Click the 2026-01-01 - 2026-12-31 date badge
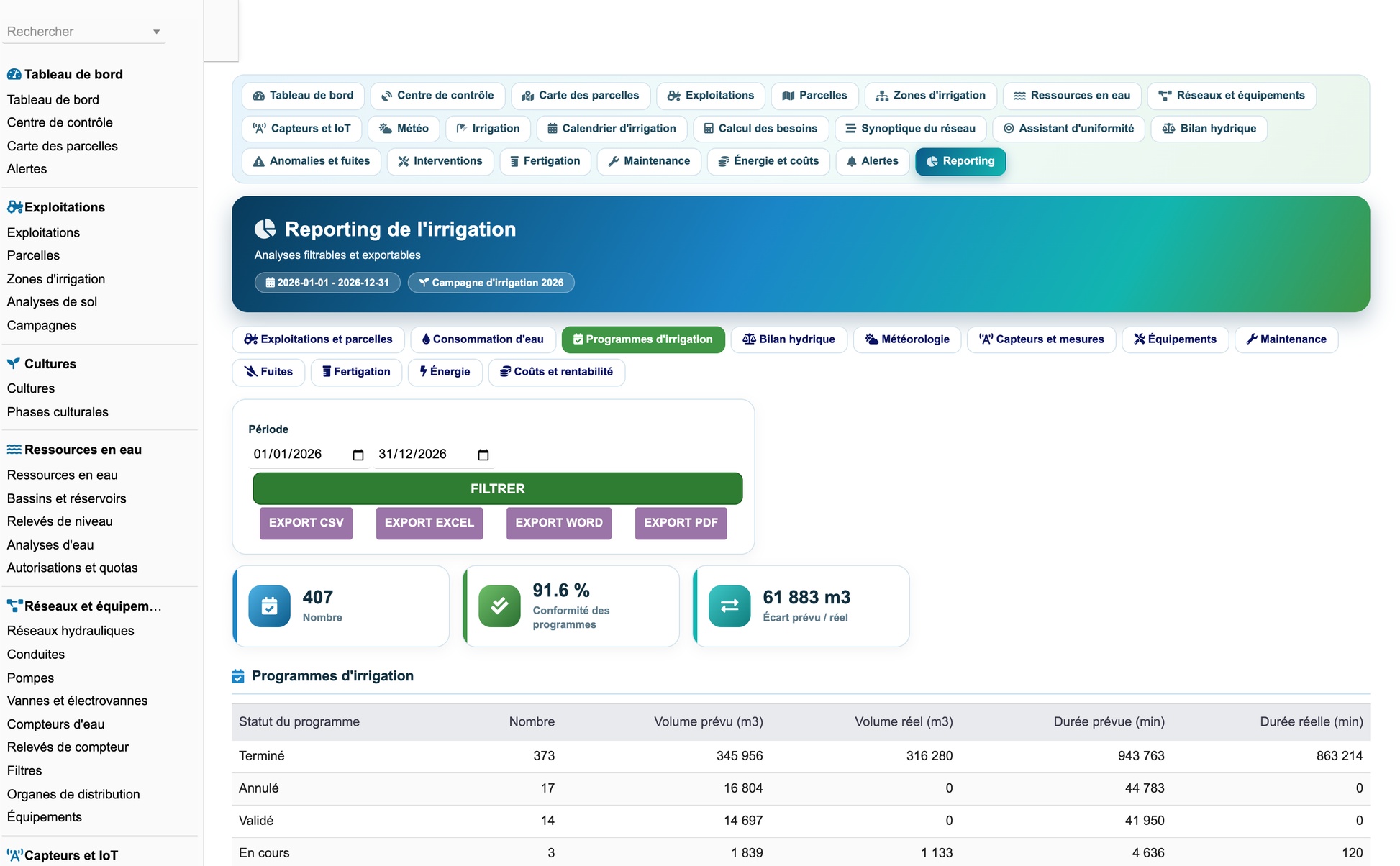This screenshot has width=1400, height=866. 327,283
